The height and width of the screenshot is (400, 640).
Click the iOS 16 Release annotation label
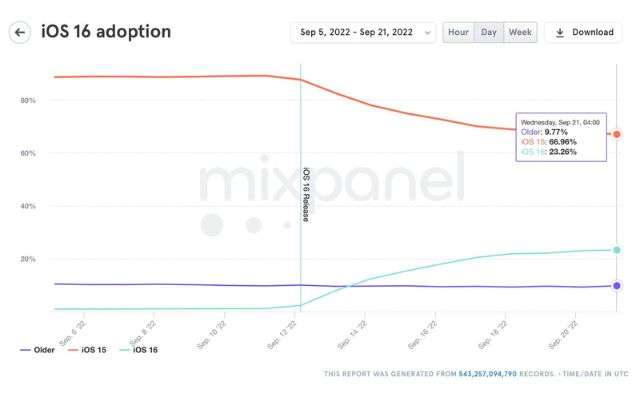pos(306,194)
